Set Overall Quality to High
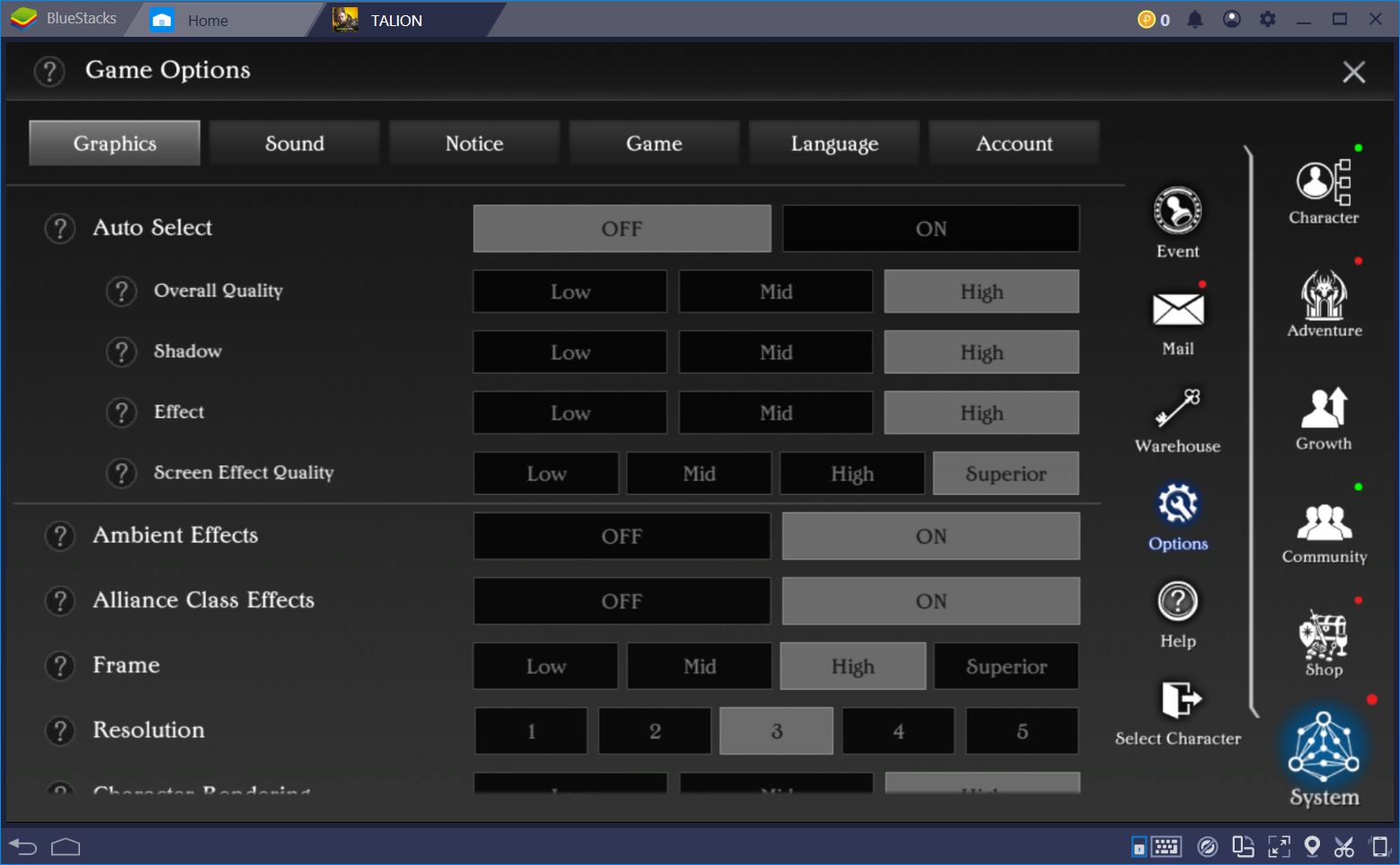The image size is (1400, 865). pyautogui.click(x=982, y=292)
